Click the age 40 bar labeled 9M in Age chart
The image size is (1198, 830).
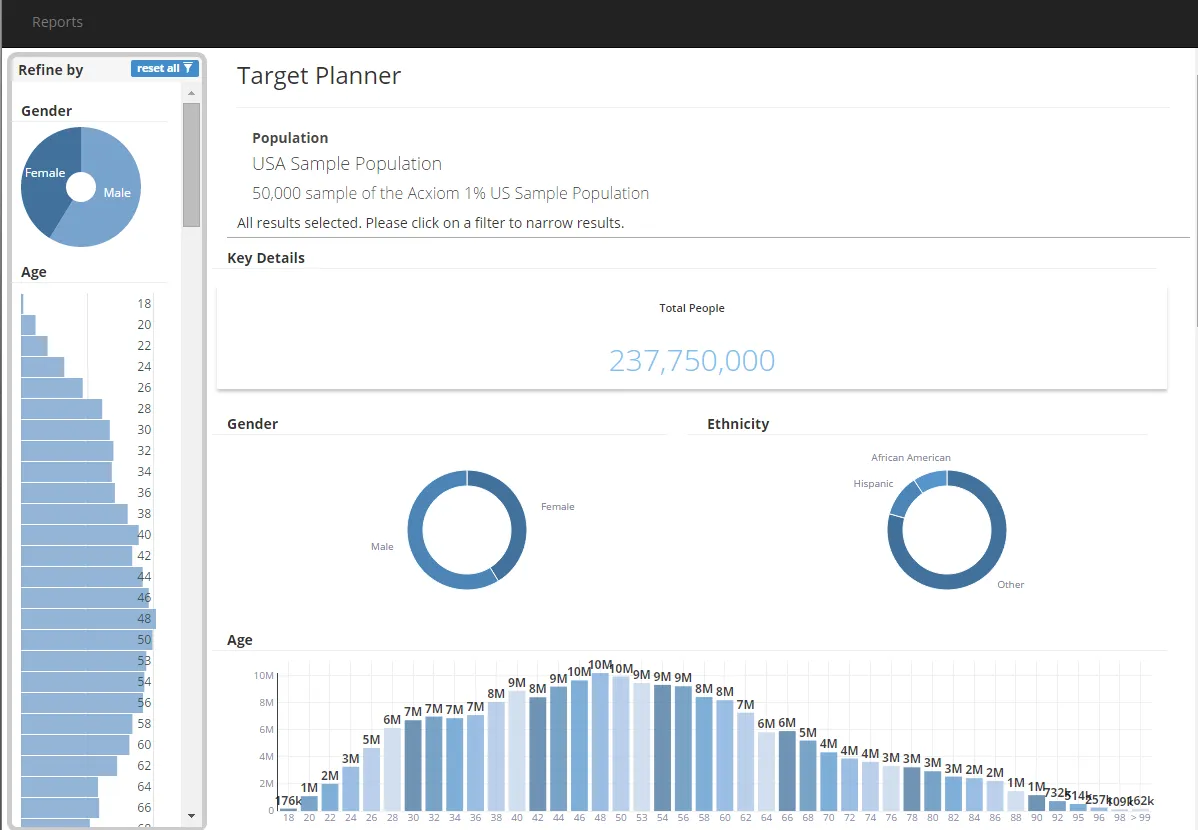517,751
